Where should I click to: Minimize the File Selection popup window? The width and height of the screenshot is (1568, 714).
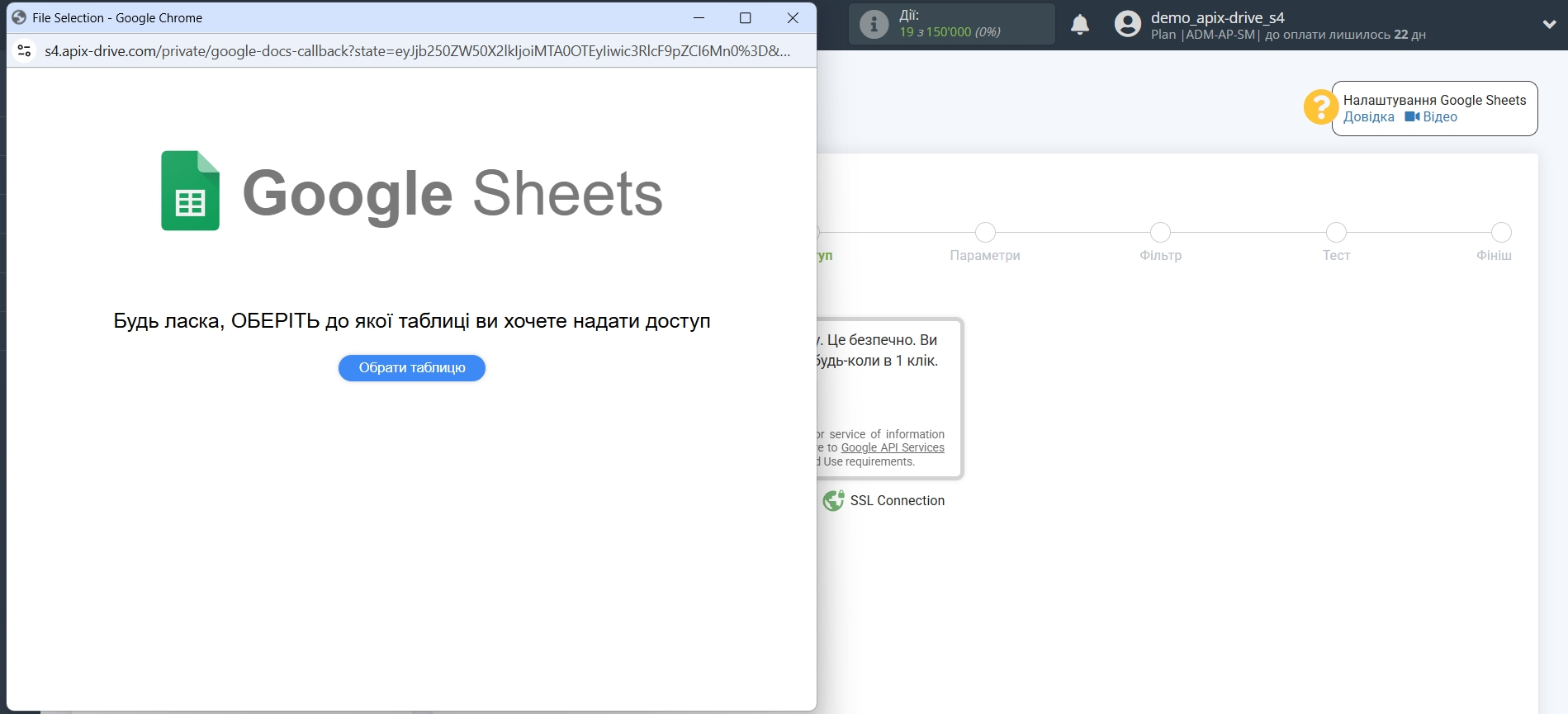tap(699, 17)
